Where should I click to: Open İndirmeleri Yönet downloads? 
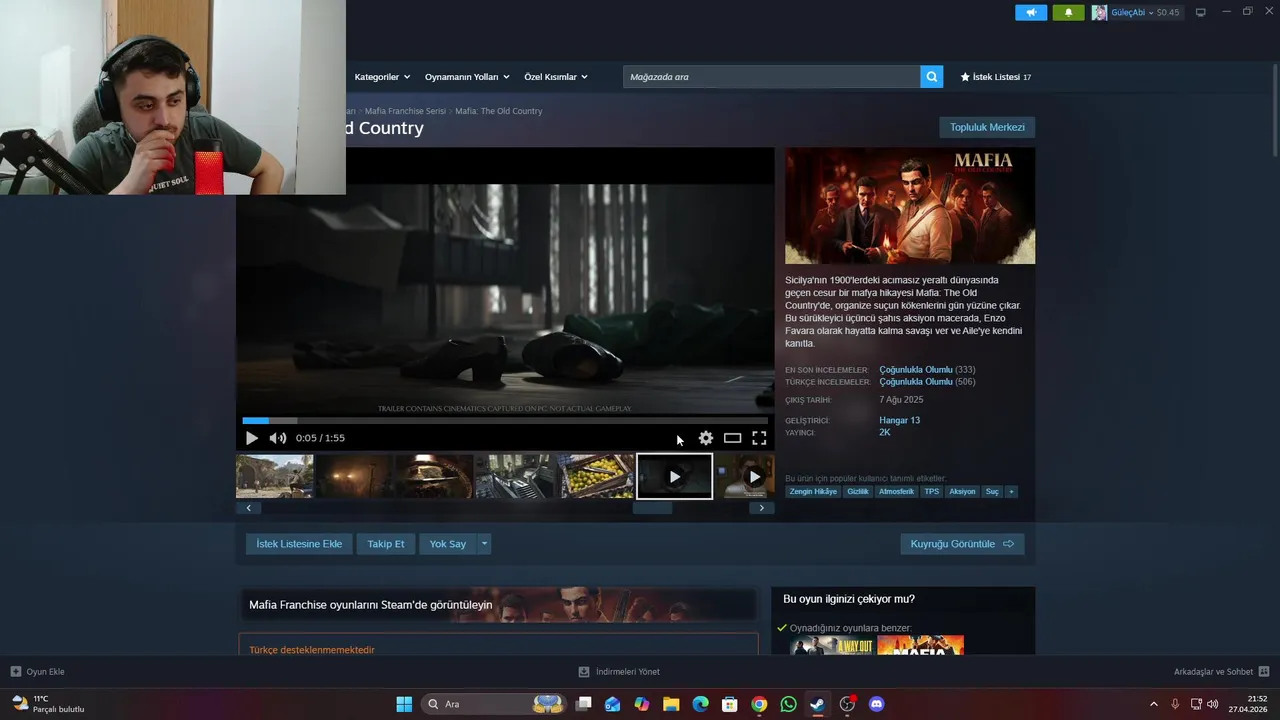pyautogui.click(x=619, y=672)
